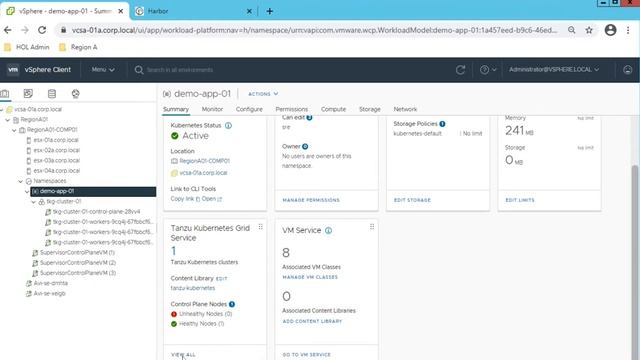Go back in browser history
The height and width of the screenshot is (360, 640).
(8, 30)
